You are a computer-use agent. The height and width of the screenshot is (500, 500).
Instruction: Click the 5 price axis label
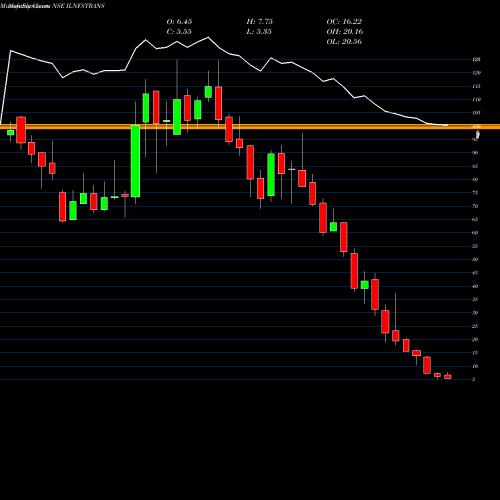pyautogui.click(x=474, y=380)
